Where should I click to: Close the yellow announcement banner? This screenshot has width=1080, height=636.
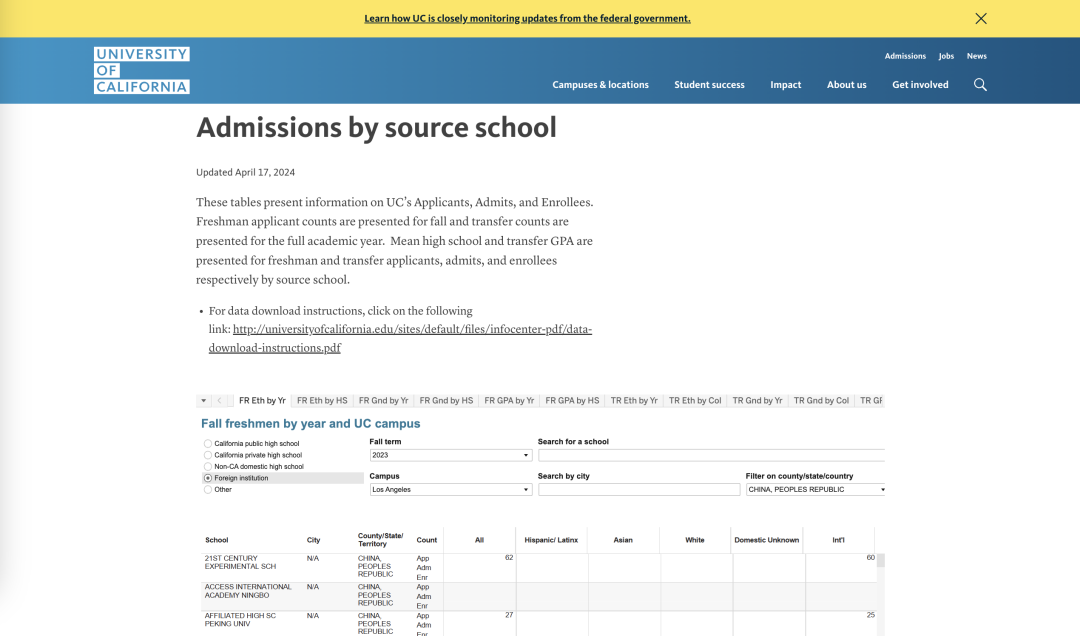click(981, 19)
